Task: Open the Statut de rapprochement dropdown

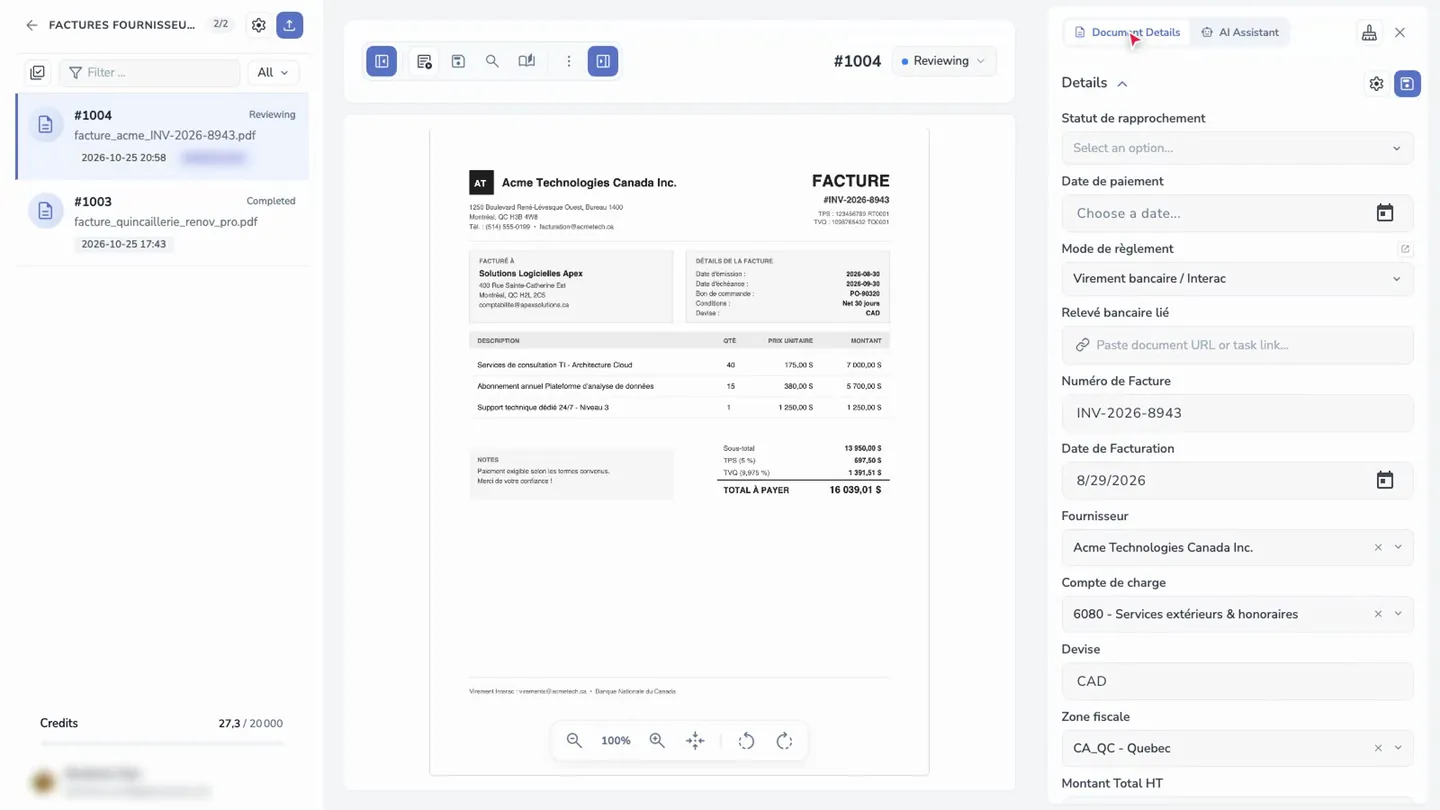Action: pyautogui.click(x=1237, y=148)
